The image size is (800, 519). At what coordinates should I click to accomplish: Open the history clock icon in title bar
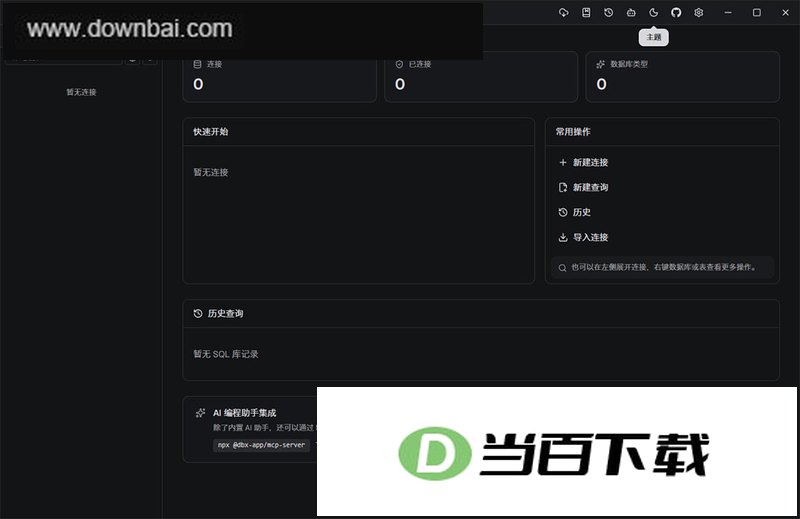[608, 13]
